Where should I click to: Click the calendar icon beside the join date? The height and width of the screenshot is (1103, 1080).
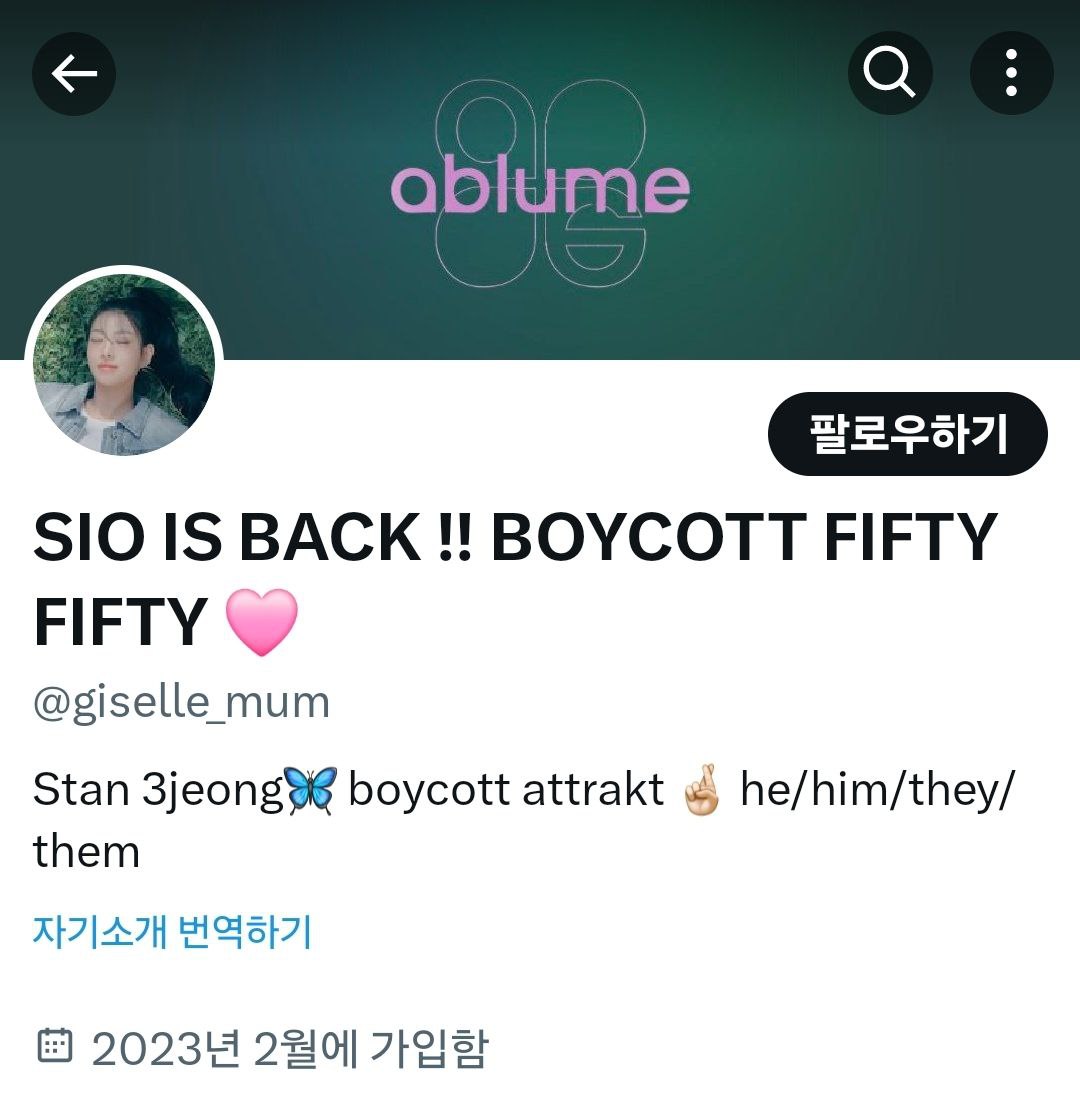(x=54, y=1046)
